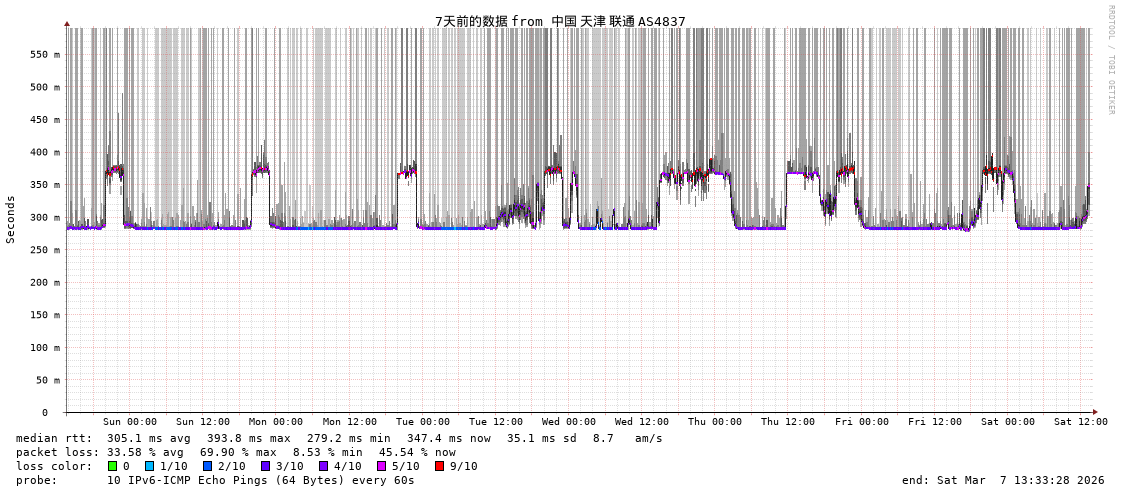Image resolution: width=1121 pixels, height=494 pixels.
Task: Select the 'Wed 00:00' time axis label
Action: [569, 422]
